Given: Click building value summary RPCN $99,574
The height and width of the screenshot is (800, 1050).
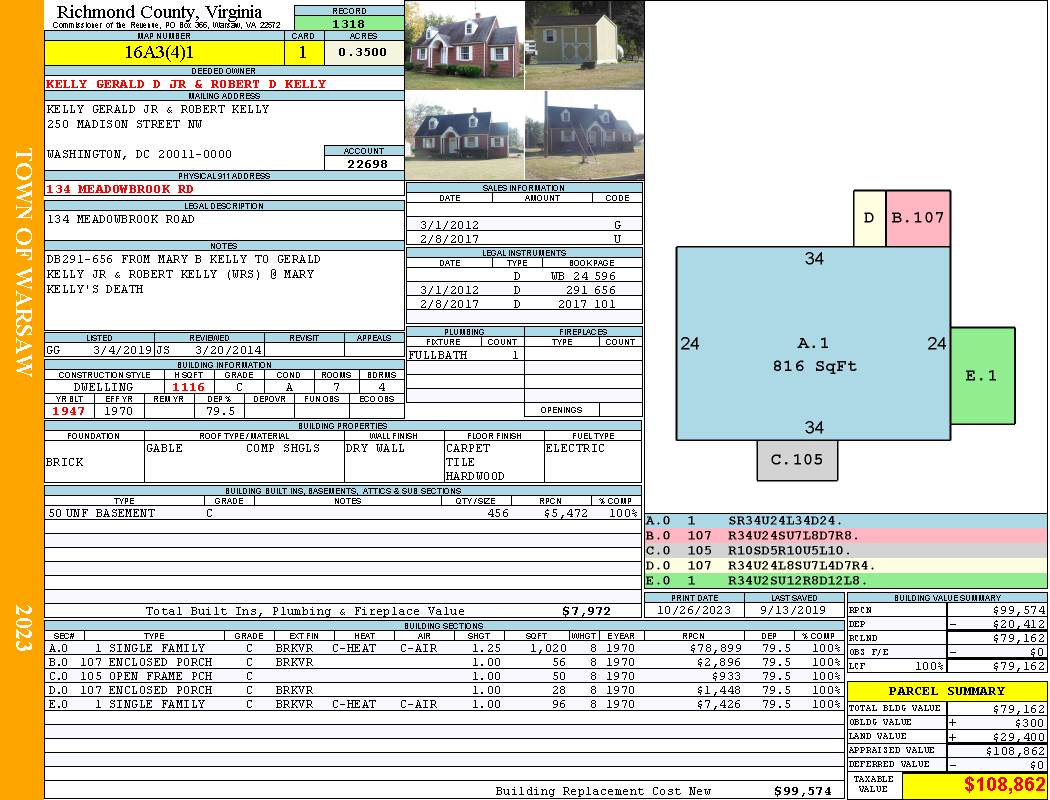Looking at the screenshot, I should (x=1019, y=611).
